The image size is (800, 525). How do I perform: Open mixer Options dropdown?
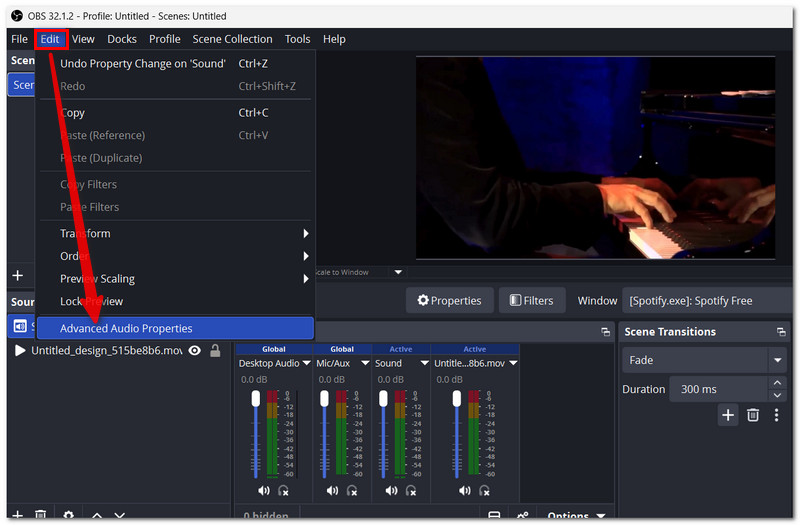576,516
